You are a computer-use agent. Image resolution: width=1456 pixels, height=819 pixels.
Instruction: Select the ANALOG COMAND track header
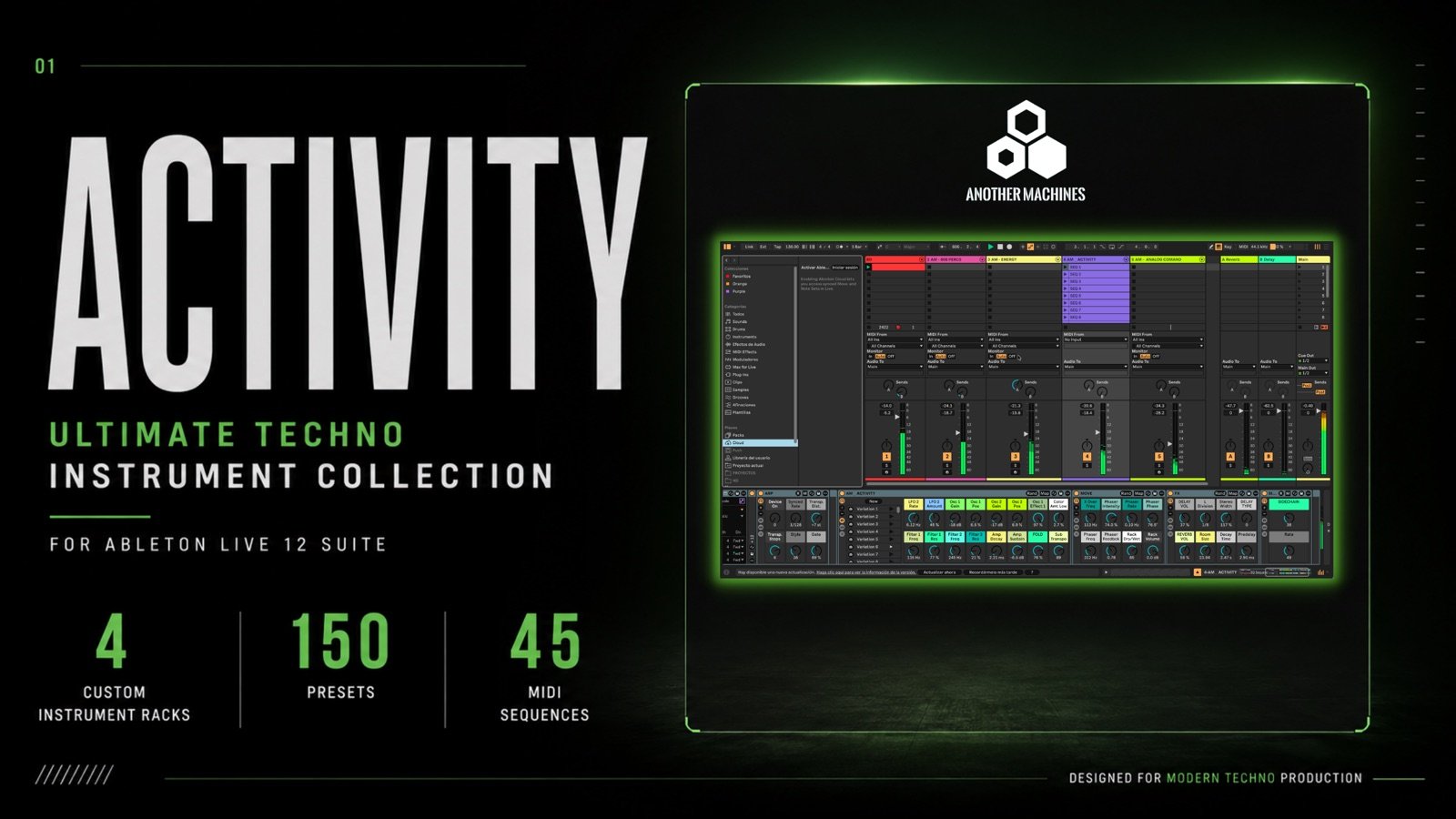tap(1168, 259)
